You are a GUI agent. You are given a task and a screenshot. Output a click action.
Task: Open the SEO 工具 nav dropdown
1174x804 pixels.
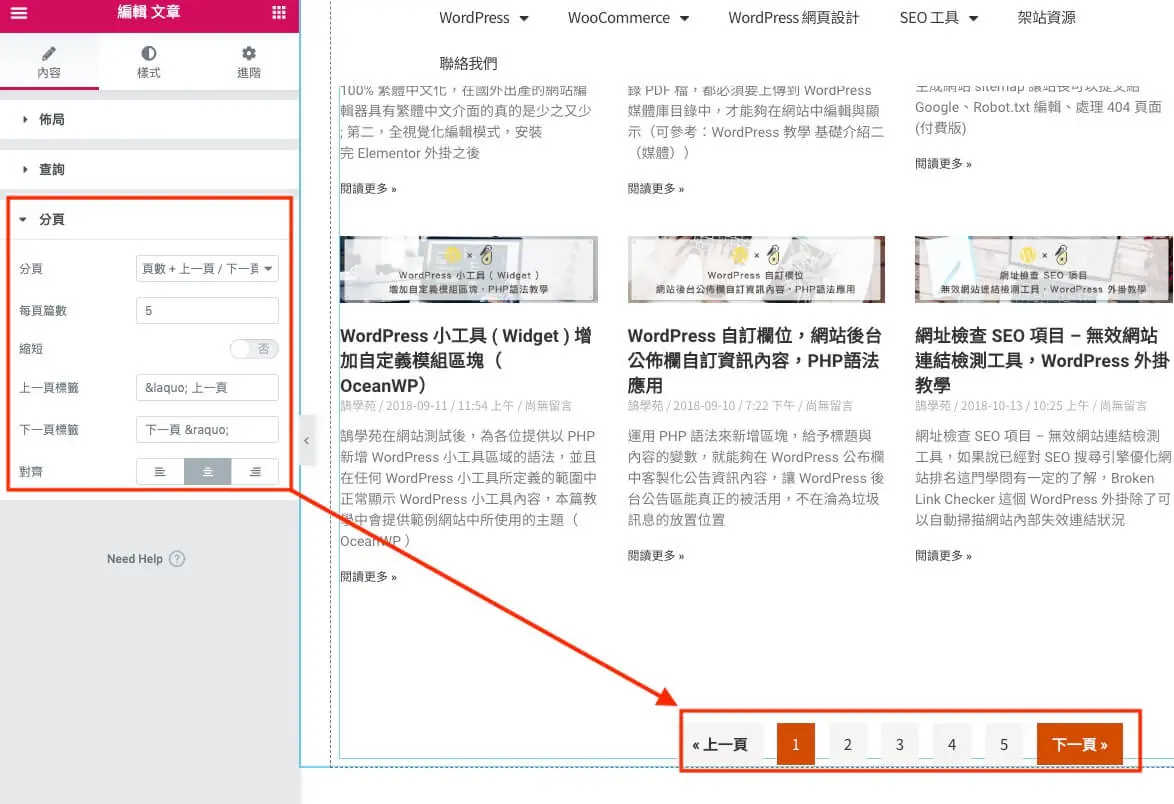click(x=939, y=18)
